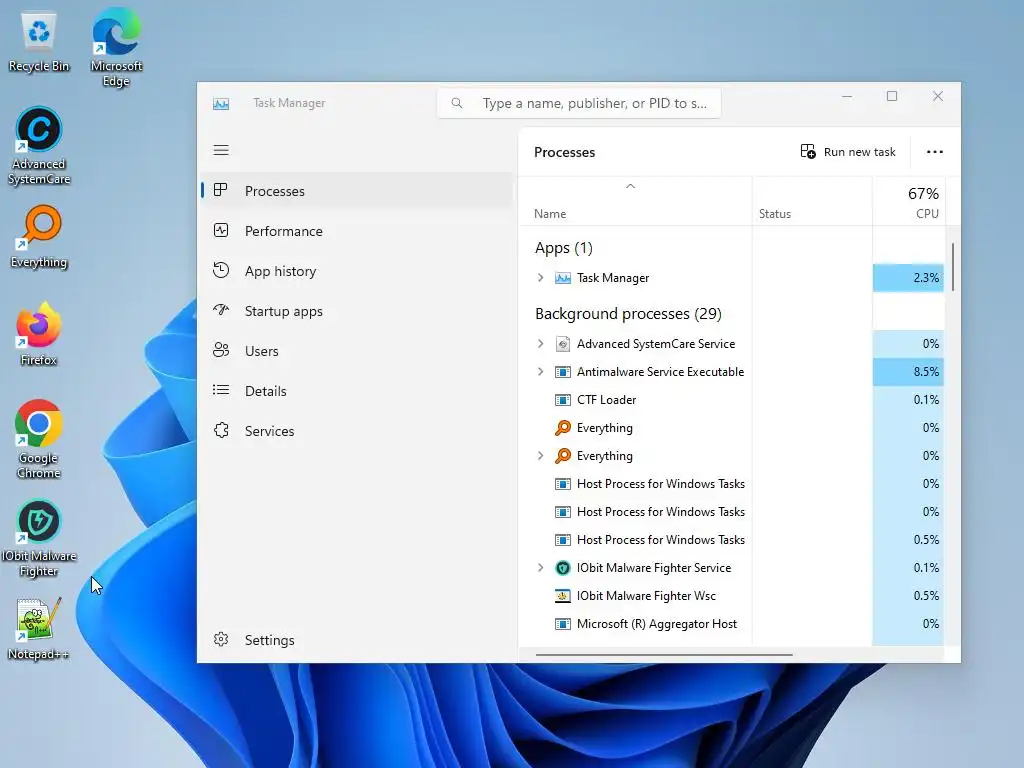Select the Advanced SystemCare desktop shortcut
The width and height of the screenshot is (1024, 768).
click(x=39, y=146)
